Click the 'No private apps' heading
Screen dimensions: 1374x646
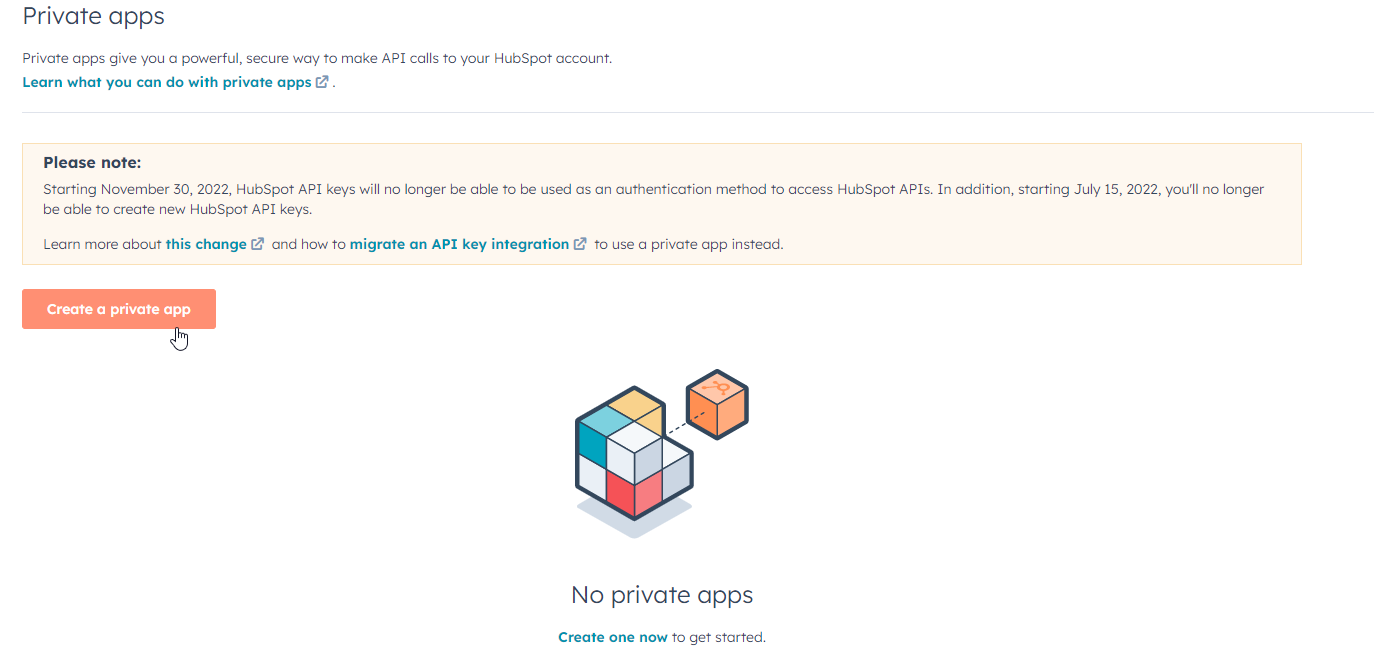pyautogui.click(x=662, y=595)
